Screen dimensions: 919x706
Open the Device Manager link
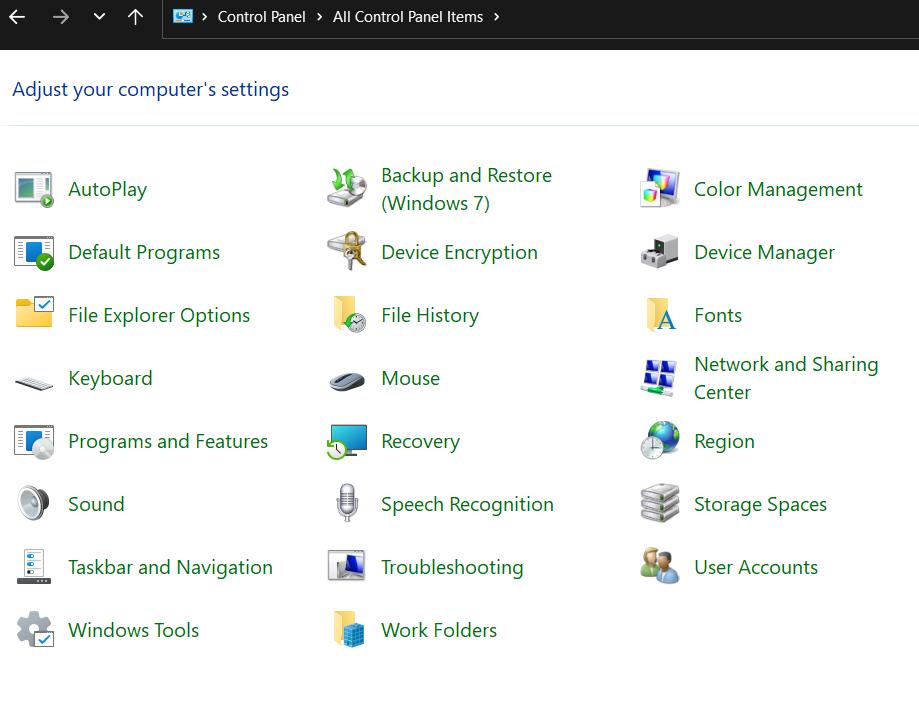point(764,253)
